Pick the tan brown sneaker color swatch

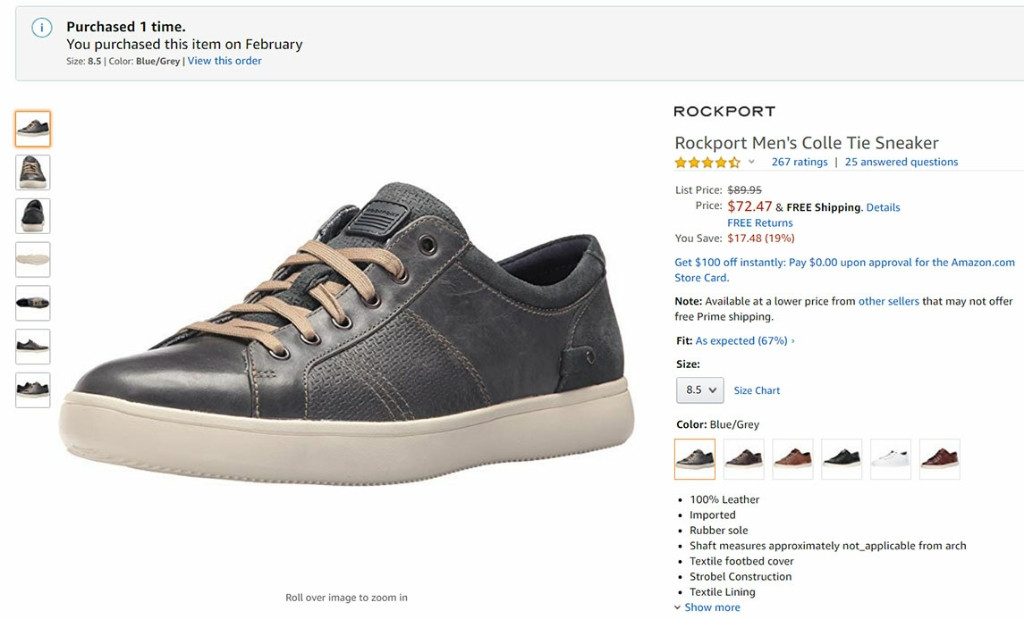792,459
